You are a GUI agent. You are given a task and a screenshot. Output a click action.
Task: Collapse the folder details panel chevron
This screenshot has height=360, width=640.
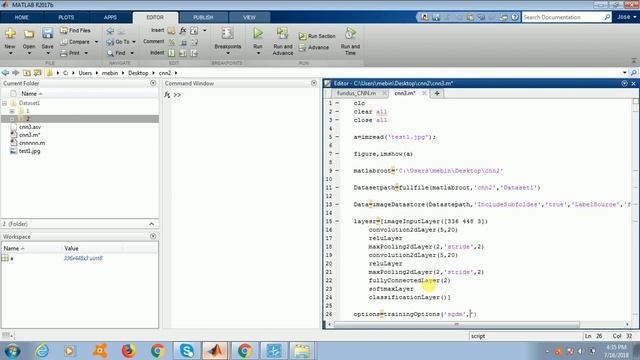coord(151,224)
